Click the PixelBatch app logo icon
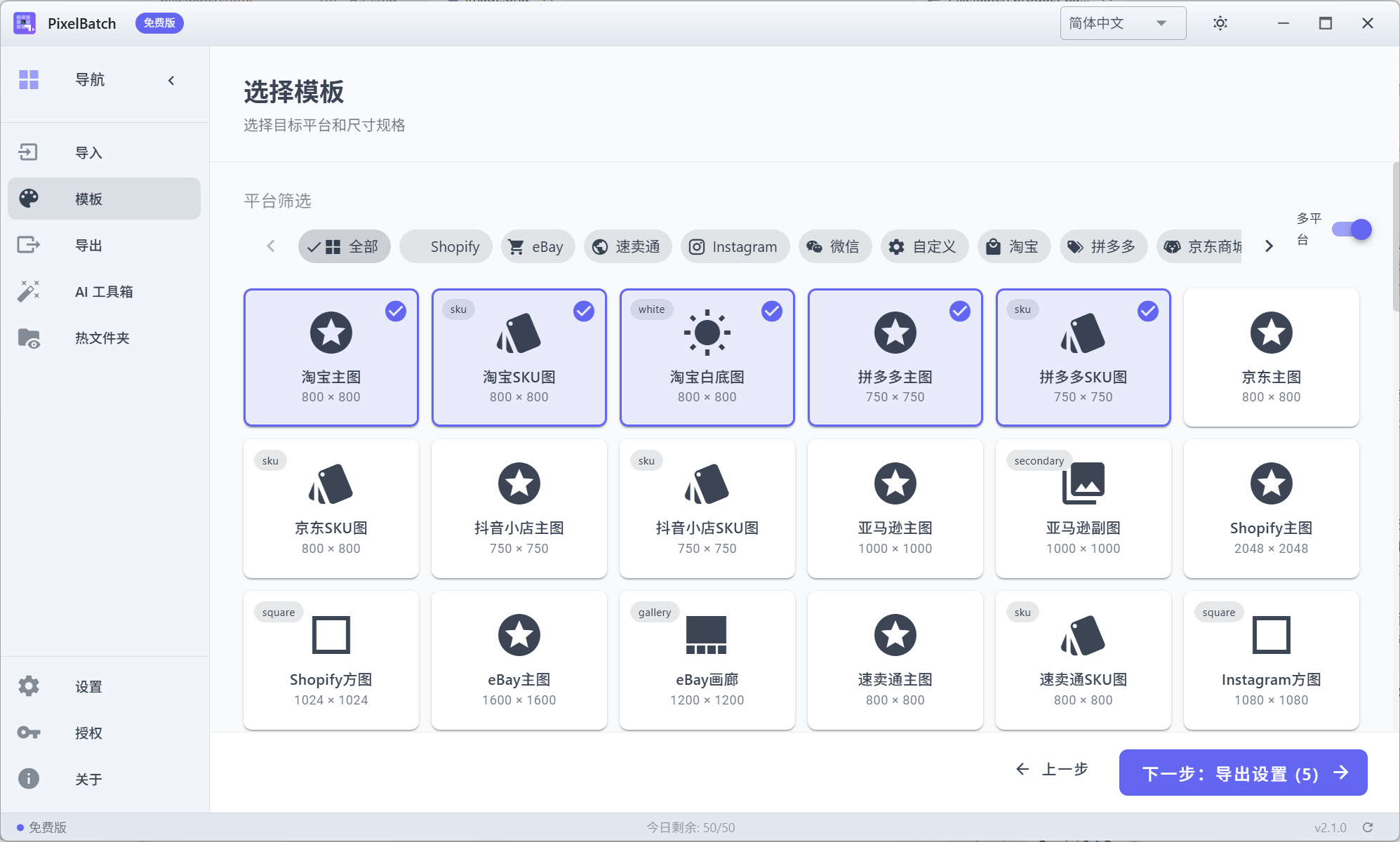Image resolution: width=1400 pixels, height=842 pixels. (25, 23)
